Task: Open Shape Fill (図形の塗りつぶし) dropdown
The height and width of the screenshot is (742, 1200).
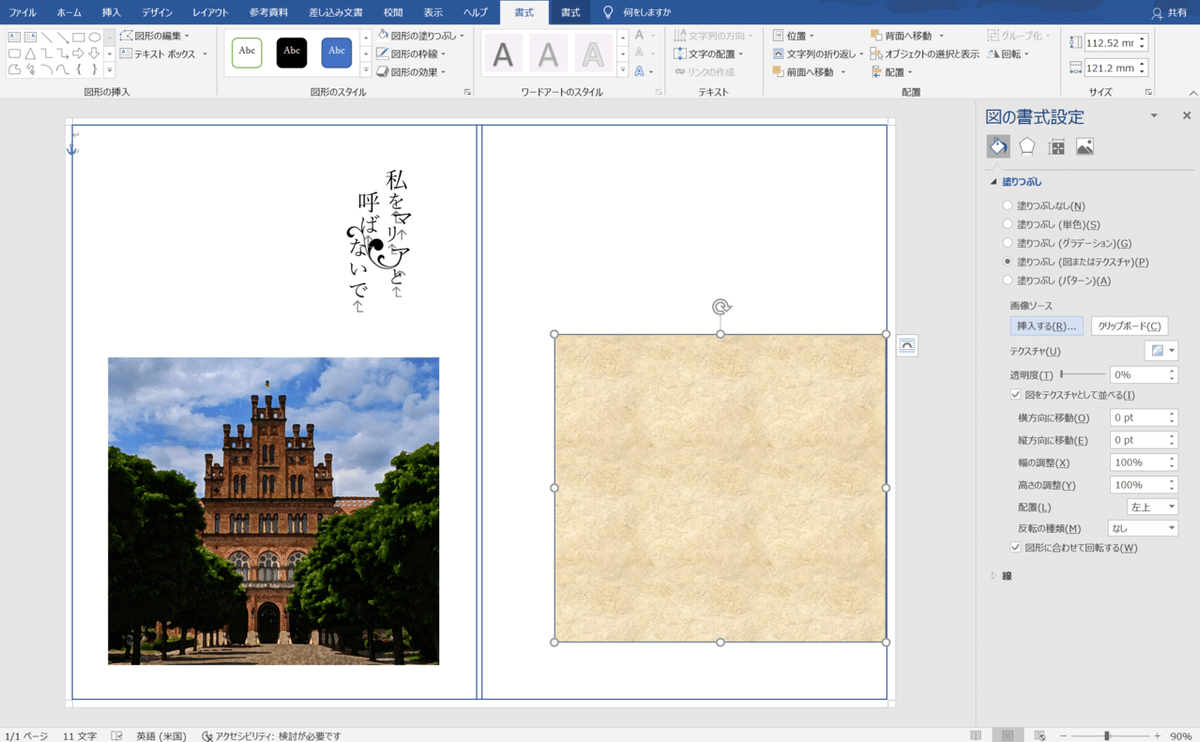Action: (420, 35)
